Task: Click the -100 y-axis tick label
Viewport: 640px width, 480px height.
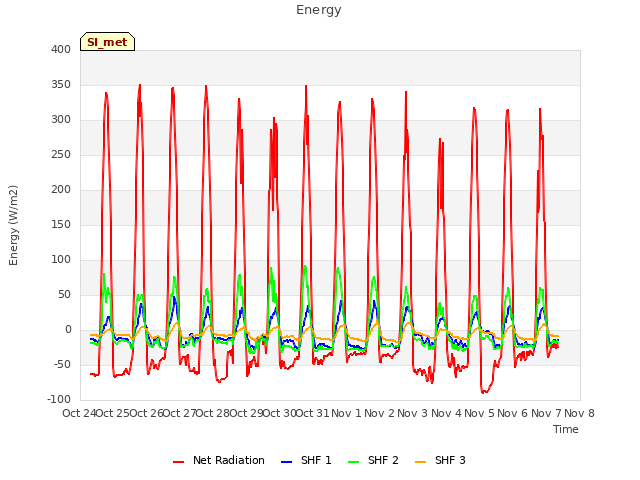Action: tap(59, 400)
